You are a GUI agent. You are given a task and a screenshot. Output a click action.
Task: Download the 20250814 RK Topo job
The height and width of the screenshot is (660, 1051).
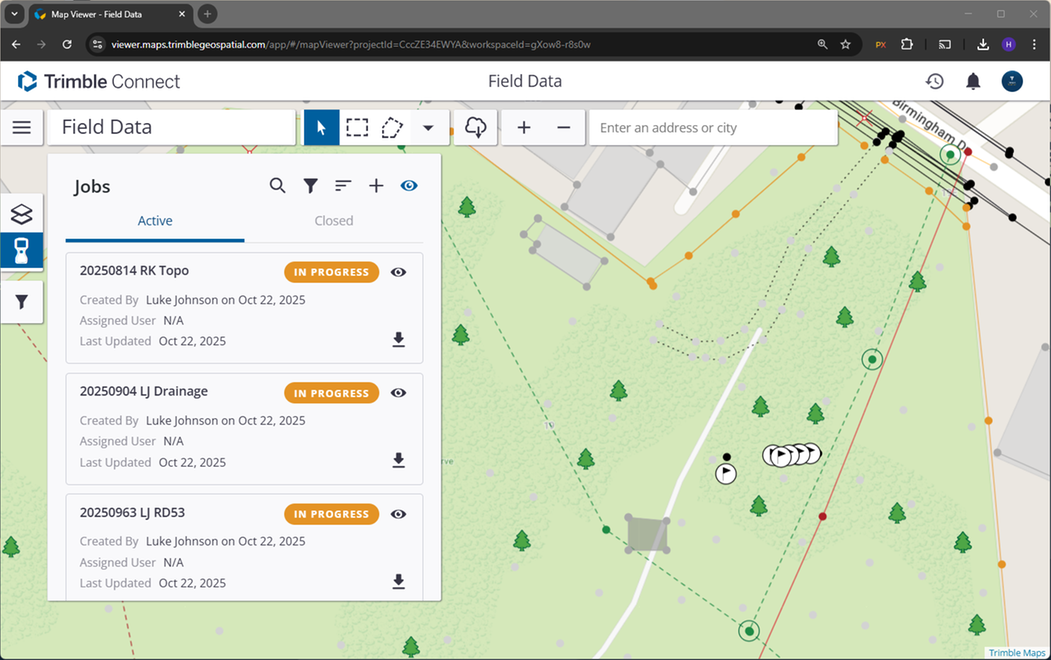point(398,340)
